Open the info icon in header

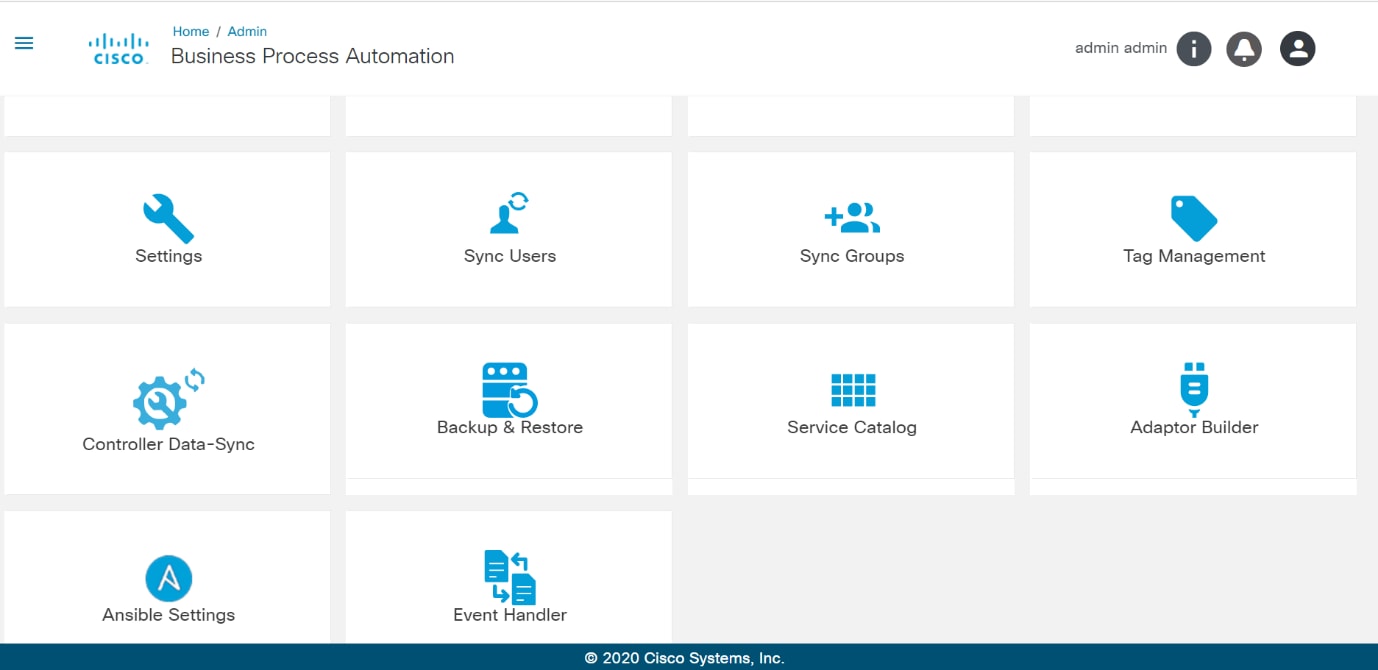pos(1193,48)
